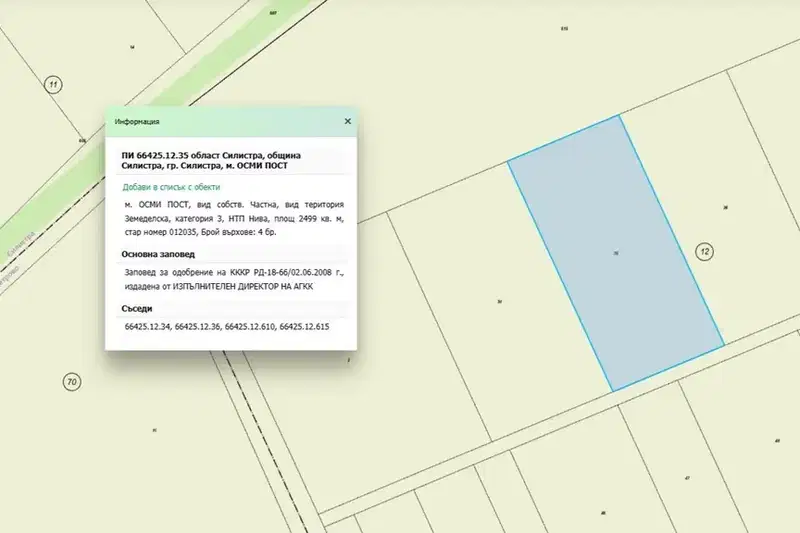Click the description line 'стар номер 012035'

click(x=161, y=232)
